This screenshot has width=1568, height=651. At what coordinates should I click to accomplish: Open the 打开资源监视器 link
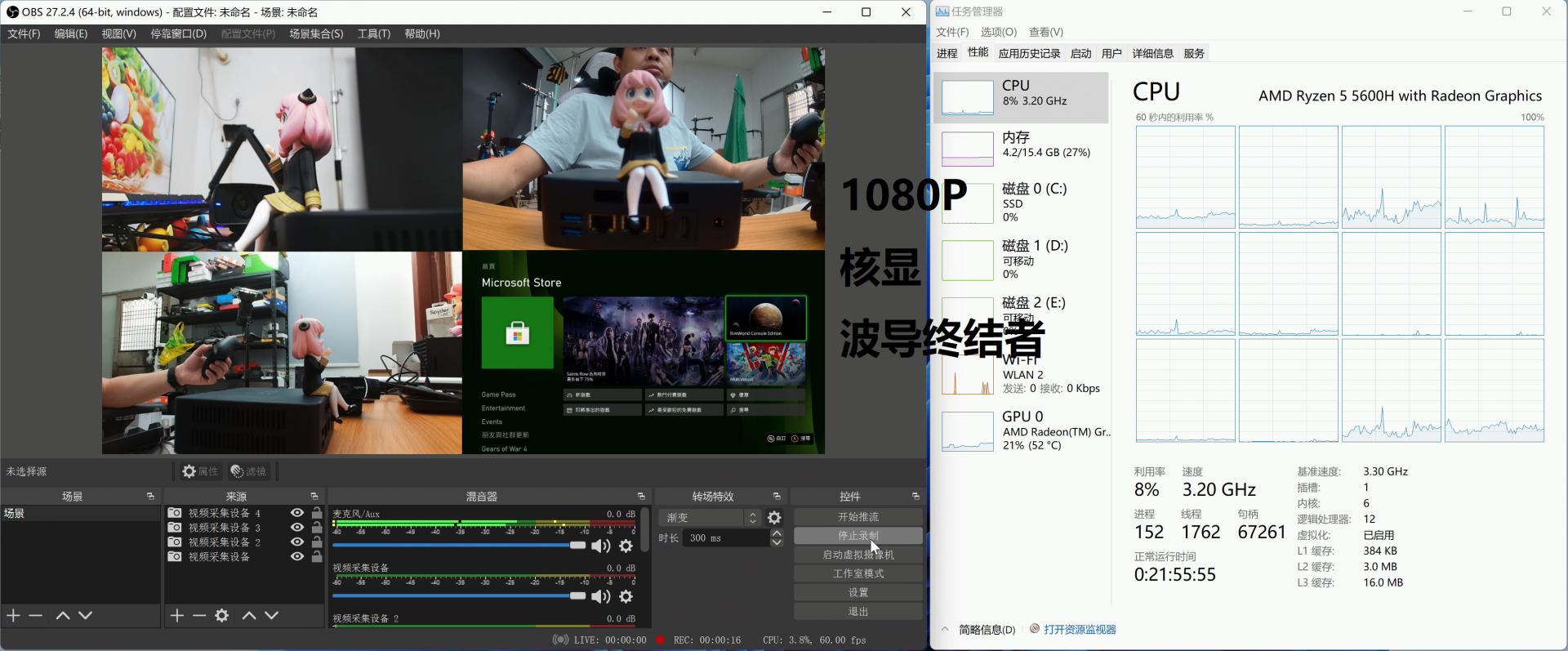(x=1080, y=629)
